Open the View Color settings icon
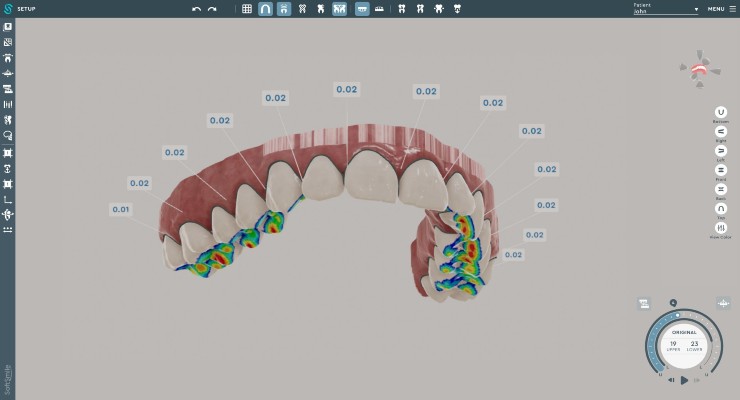The height and width of the screenshot is (400, 740). coord(720,228)
